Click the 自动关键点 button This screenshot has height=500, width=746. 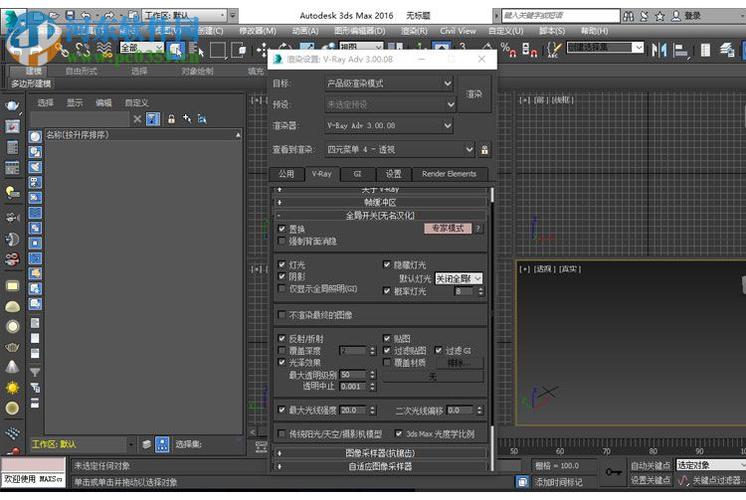pos(650,465)
